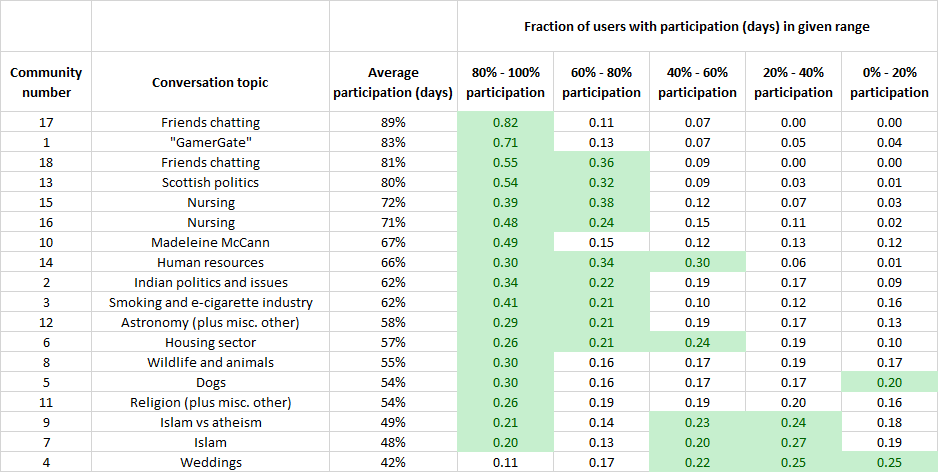Click the "60% - 80% participation" header
Image resolution: width=938 pixels, height=472 pixels.
601,82
